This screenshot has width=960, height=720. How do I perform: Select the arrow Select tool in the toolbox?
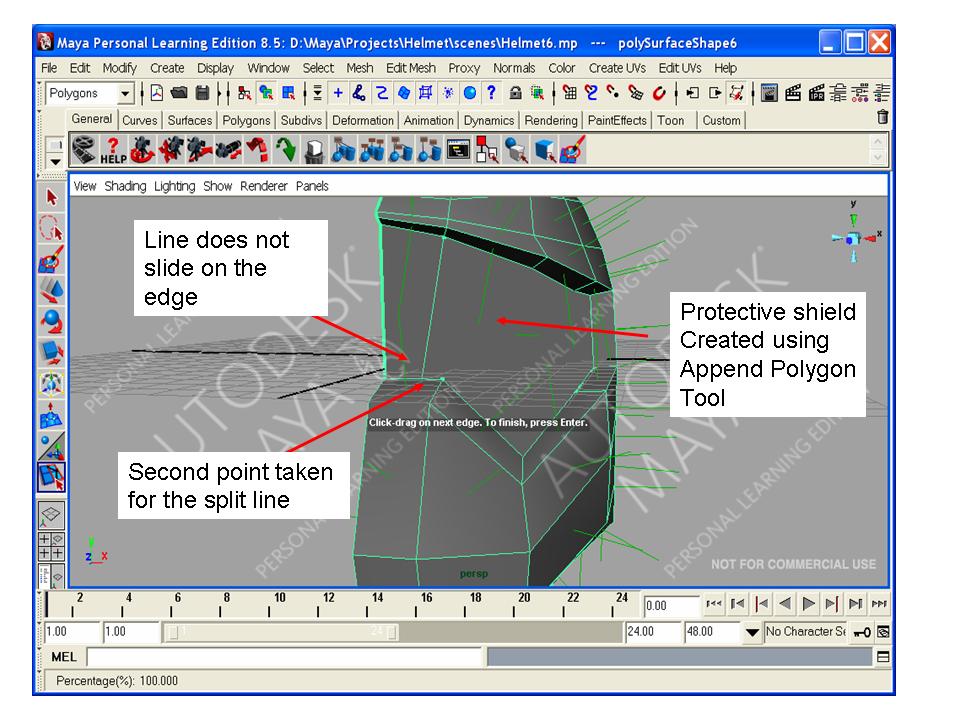click(51, 197)
